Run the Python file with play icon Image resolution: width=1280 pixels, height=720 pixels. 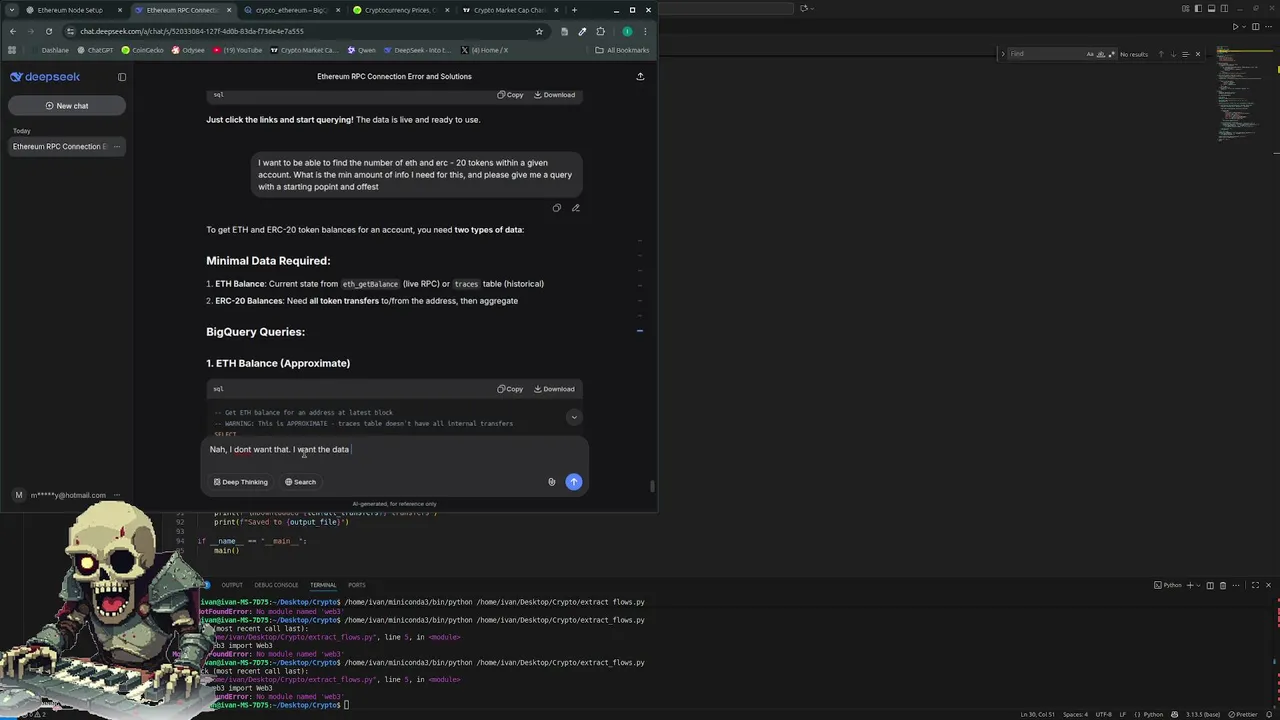[x=1235, y=27]
